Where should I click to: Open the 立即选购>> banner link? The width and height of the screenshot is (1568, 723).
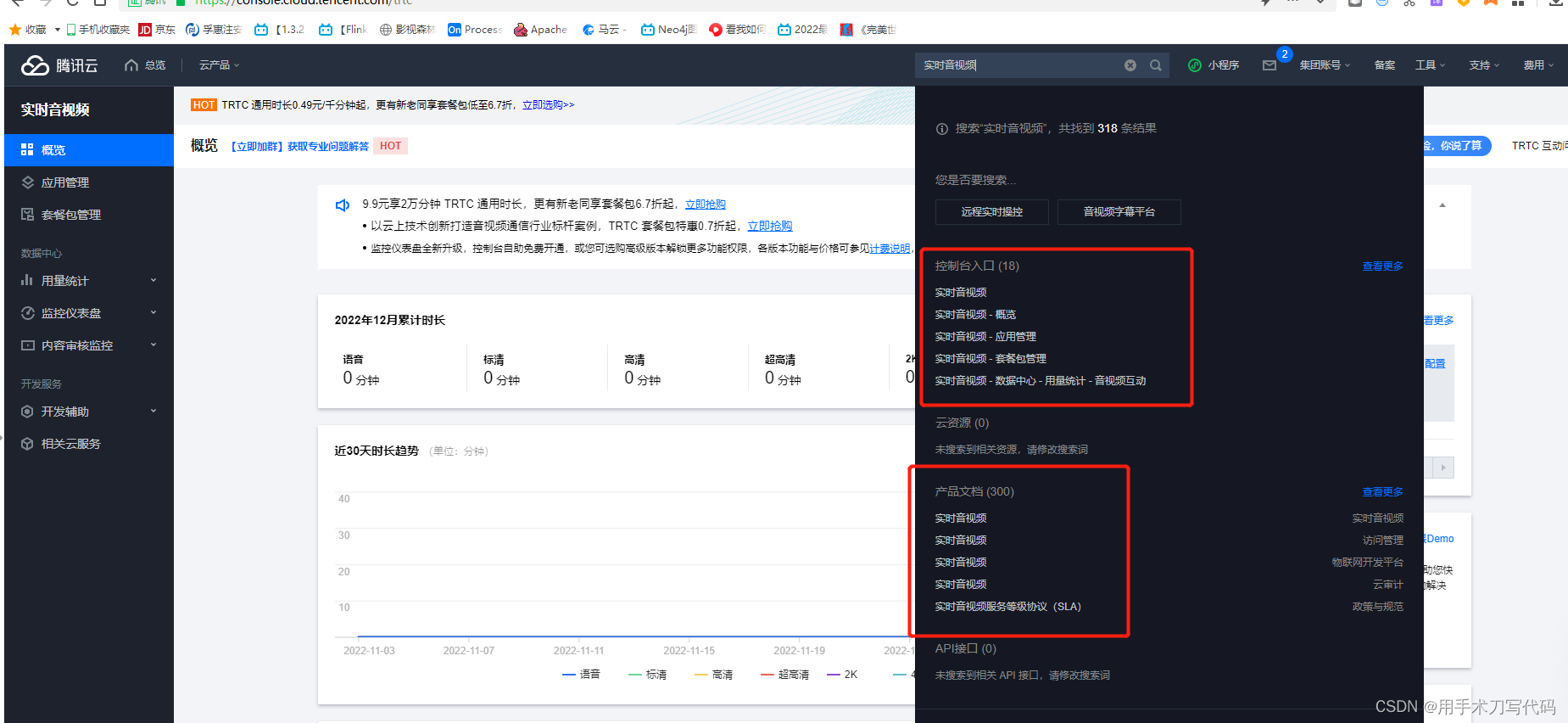coord(548,105)
